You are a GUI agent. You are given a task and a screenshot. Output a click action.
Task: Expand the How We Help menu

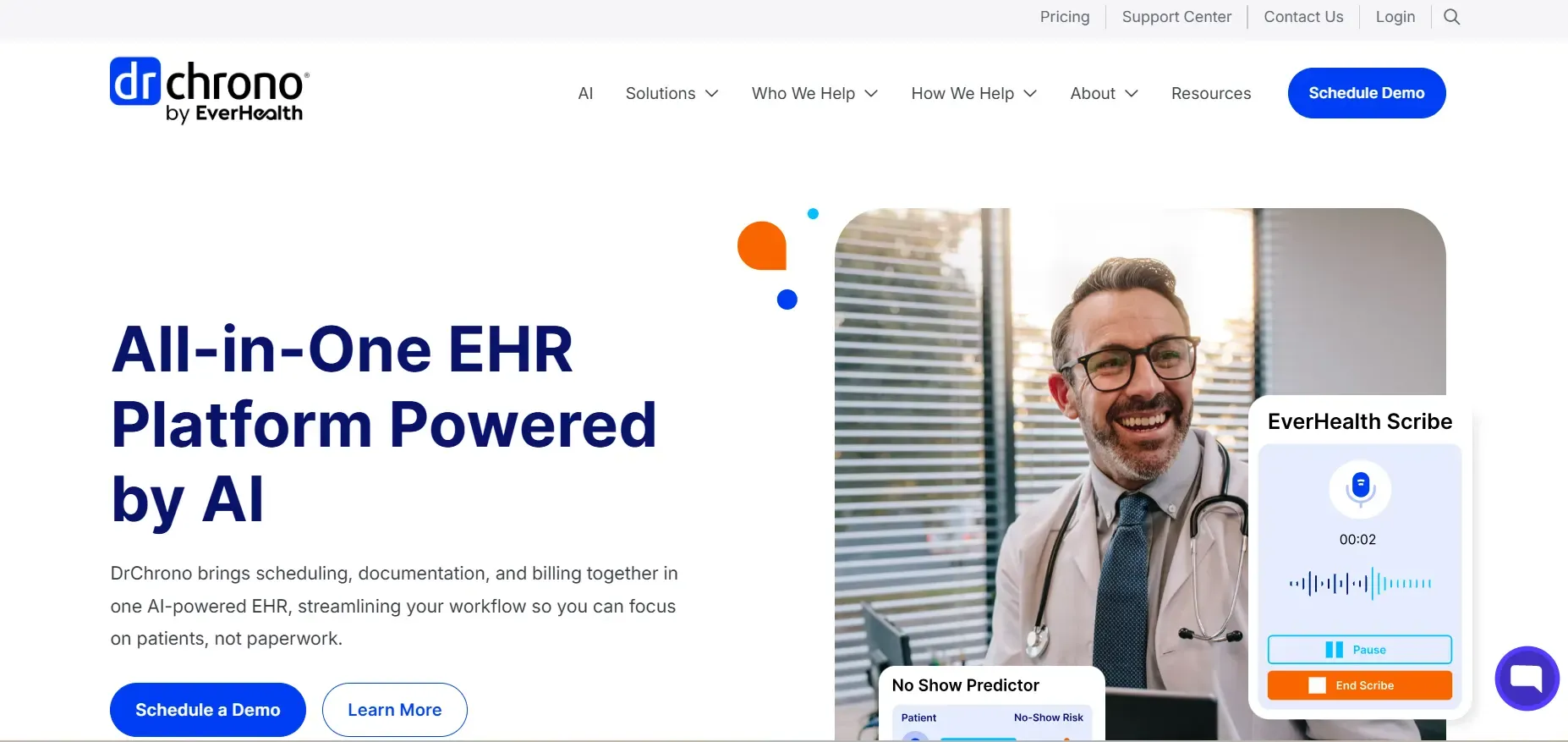click(x=973, y=93)
